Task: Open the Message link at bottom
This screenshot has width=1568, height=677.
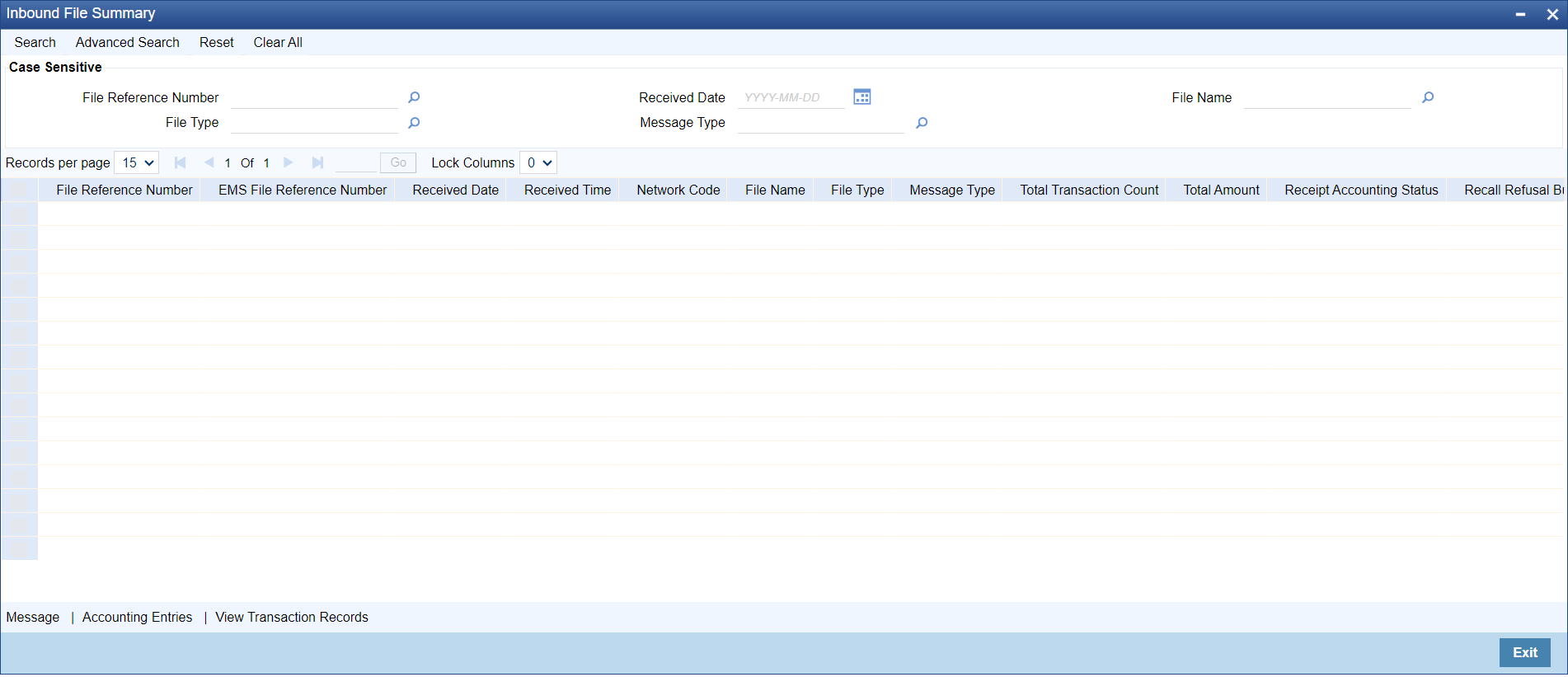Action: pos(33,617)
